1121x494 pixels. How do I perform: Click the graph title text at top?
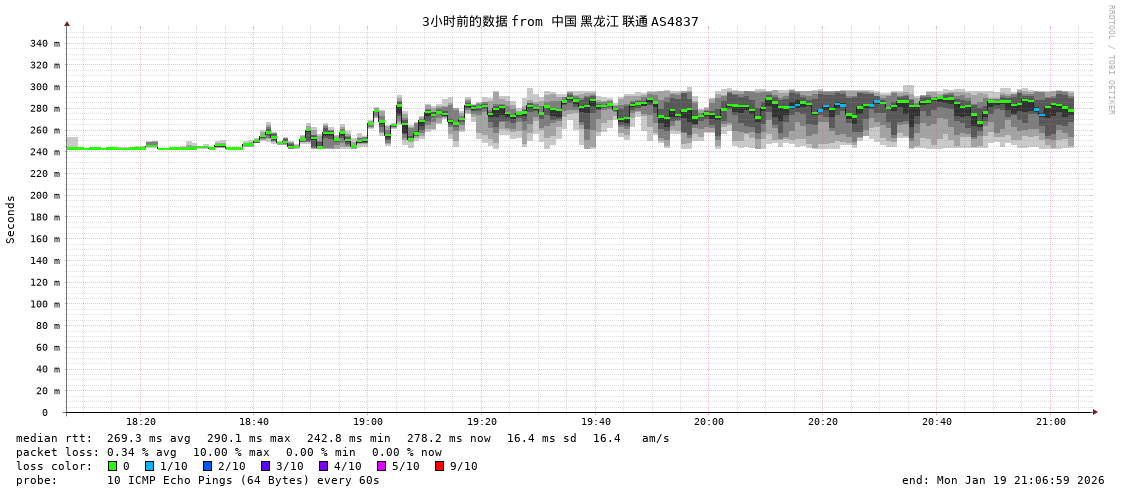coord(560,21)
